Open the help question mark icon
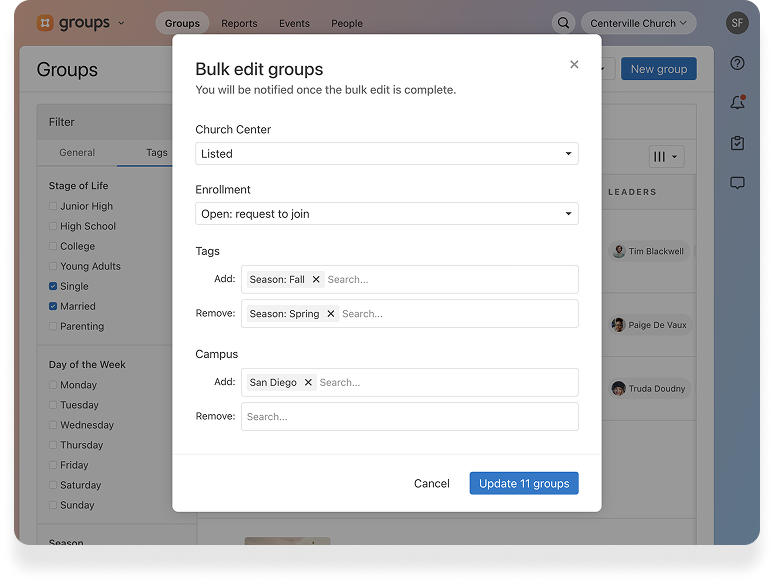This screenshot has height=583, width=774. 737,63
